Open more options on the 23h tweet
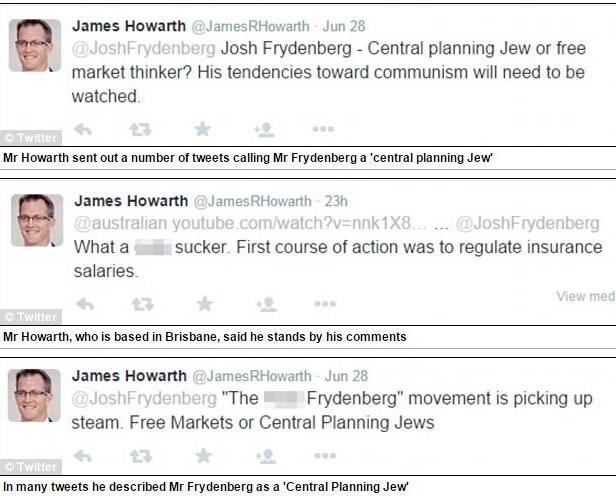This screenshot has height=496, width=616. coord(325,304)
